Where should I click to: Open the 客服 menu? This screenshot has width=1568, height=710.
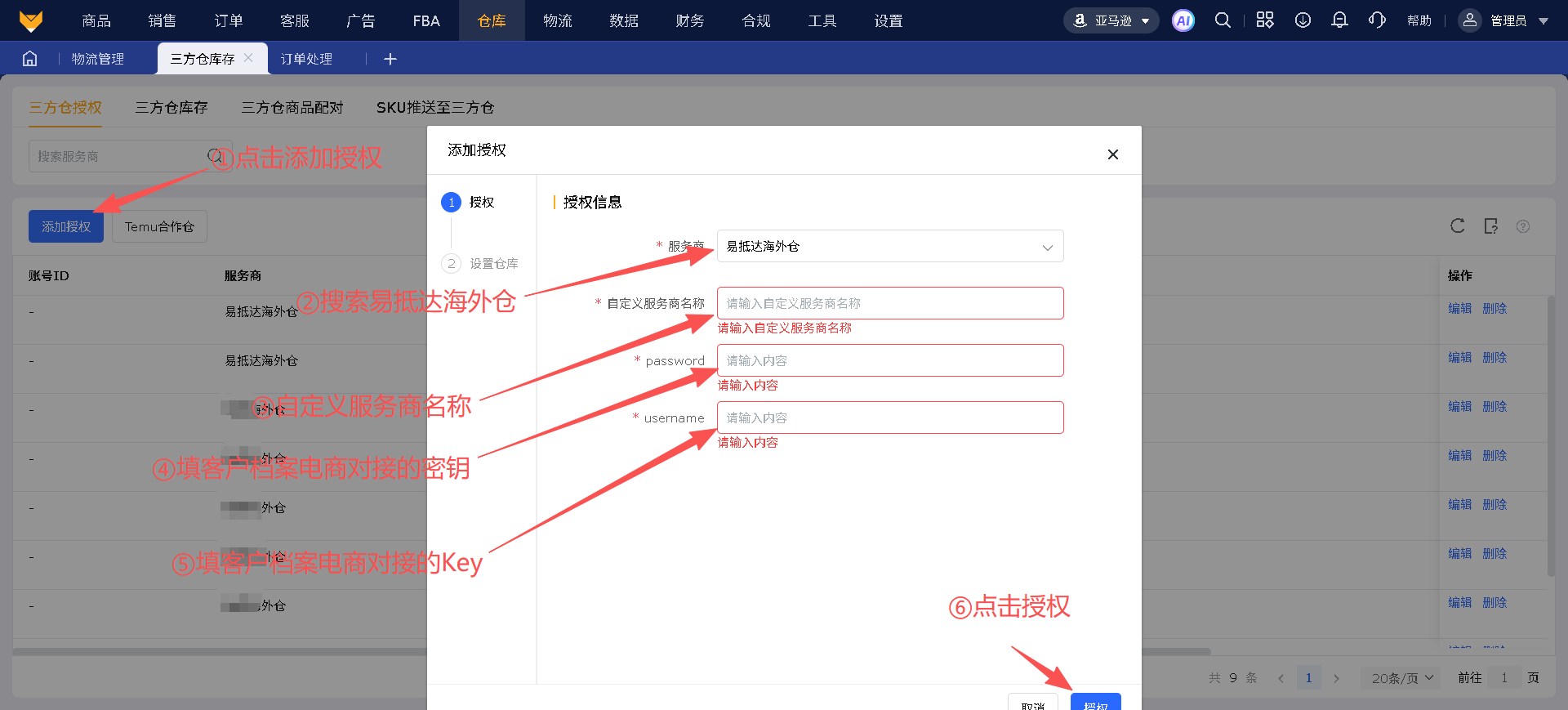pyautogui.click(x=295, y=20)
